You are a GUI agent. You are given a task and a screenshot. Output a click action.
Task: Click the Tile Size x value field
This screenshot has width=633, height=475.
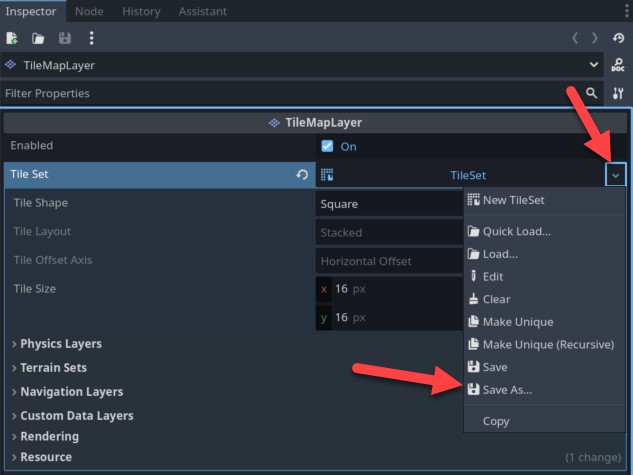click(x=389, y=289)
